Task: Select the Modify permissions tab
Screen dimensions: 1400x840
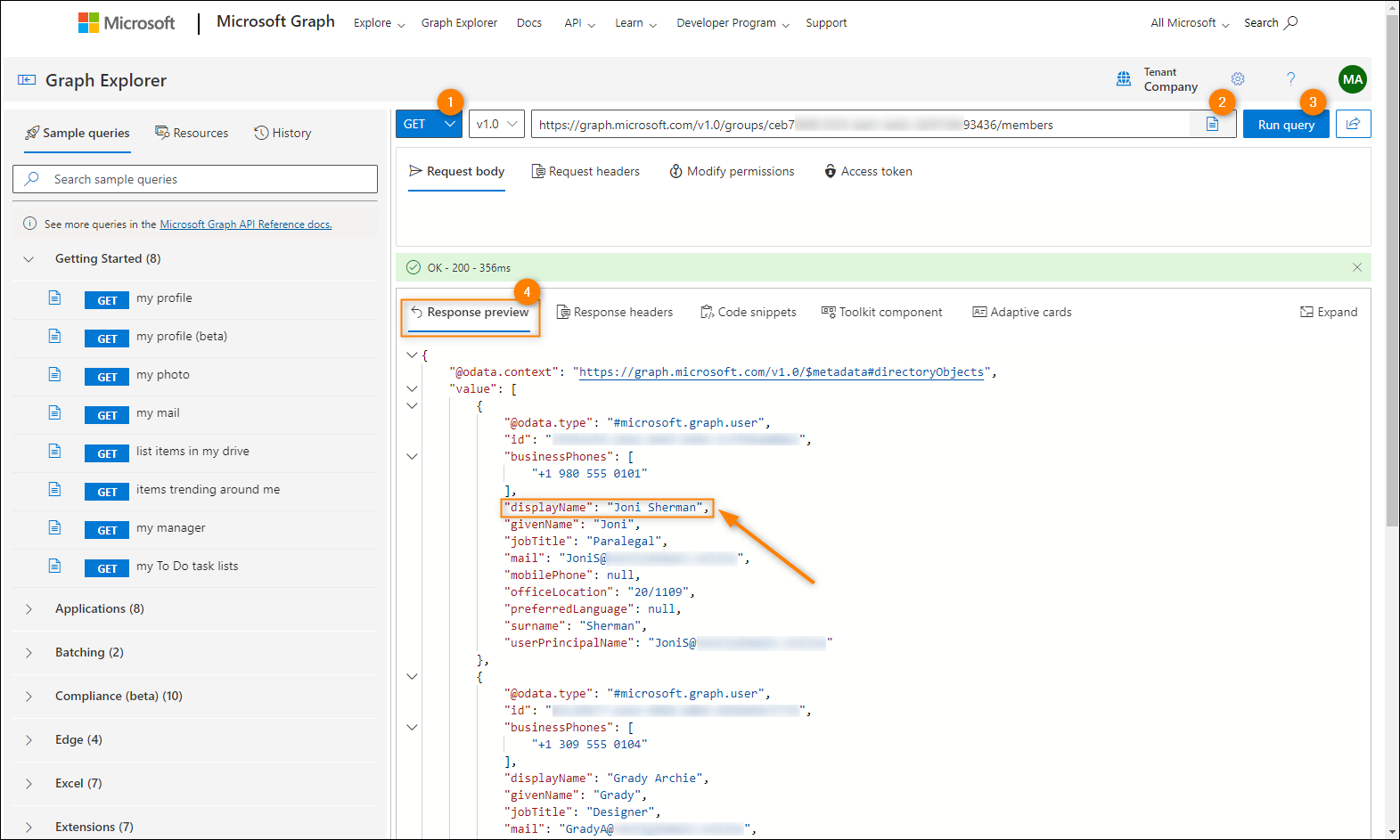Action: (x=732, y=171)
